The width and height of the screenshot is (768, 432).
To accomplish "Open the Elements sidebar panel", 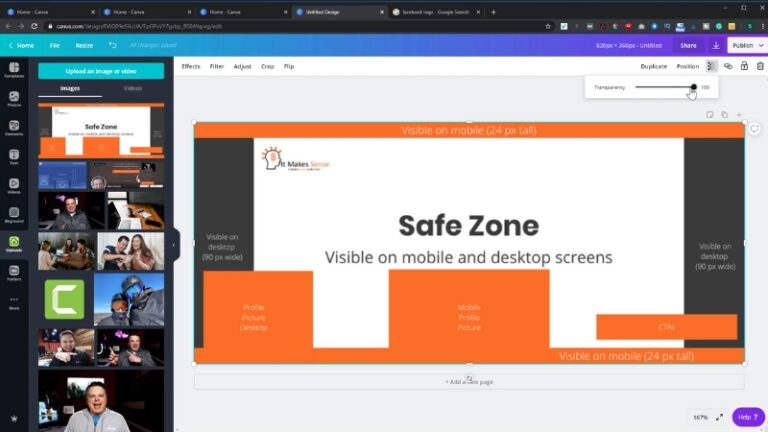I will click(14, 128).
